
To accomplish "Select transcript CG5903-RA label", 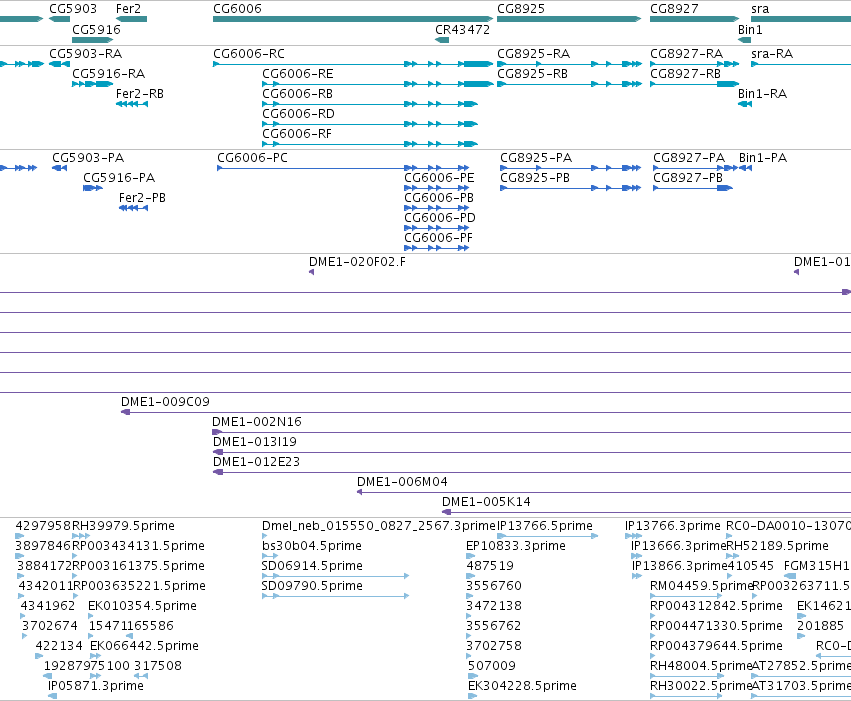I will 85,54.
